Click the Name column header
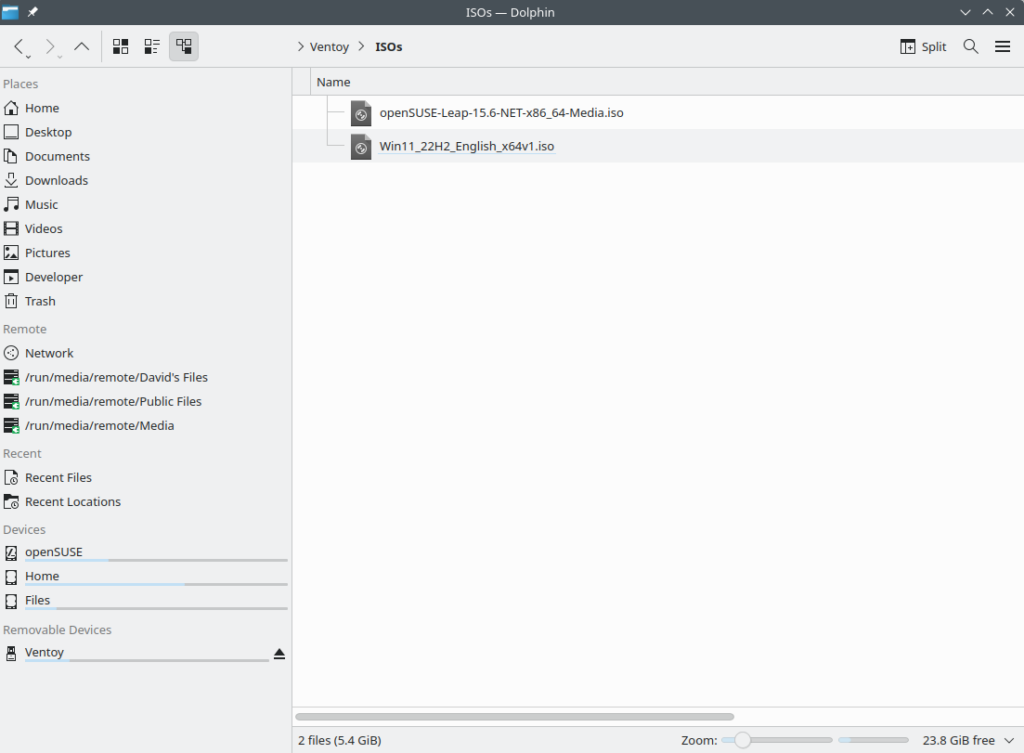 pyautogui.click(x=333, y=82)
